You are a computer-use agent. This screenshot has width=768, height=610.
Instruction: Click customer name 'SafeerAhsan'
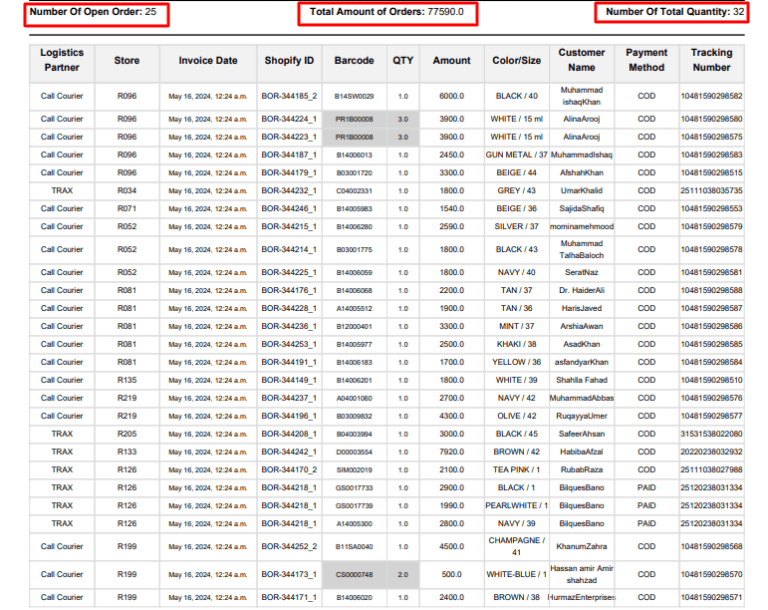click(x=581, y=434)
